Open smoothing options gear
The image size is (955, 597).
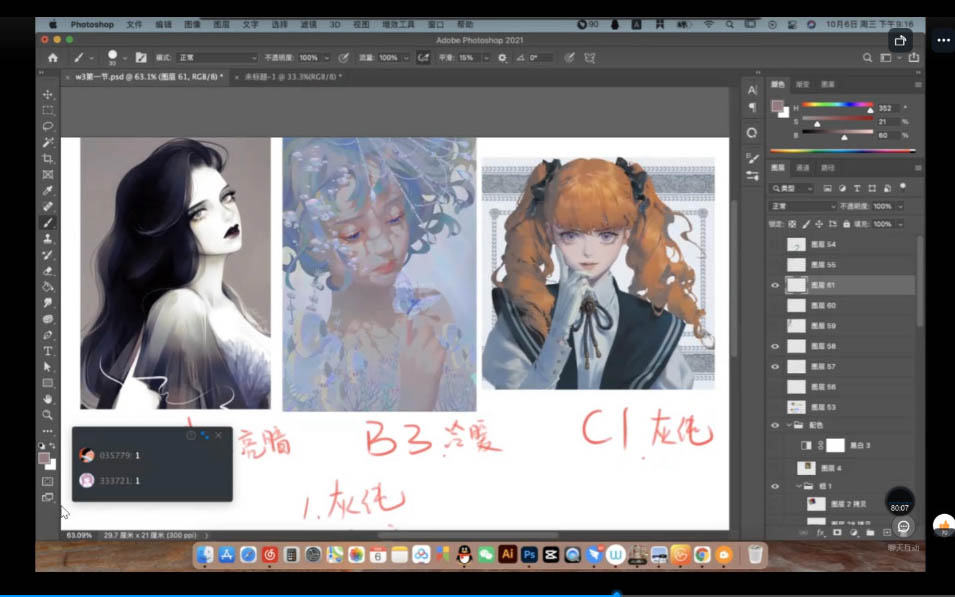tap(502, 58)
